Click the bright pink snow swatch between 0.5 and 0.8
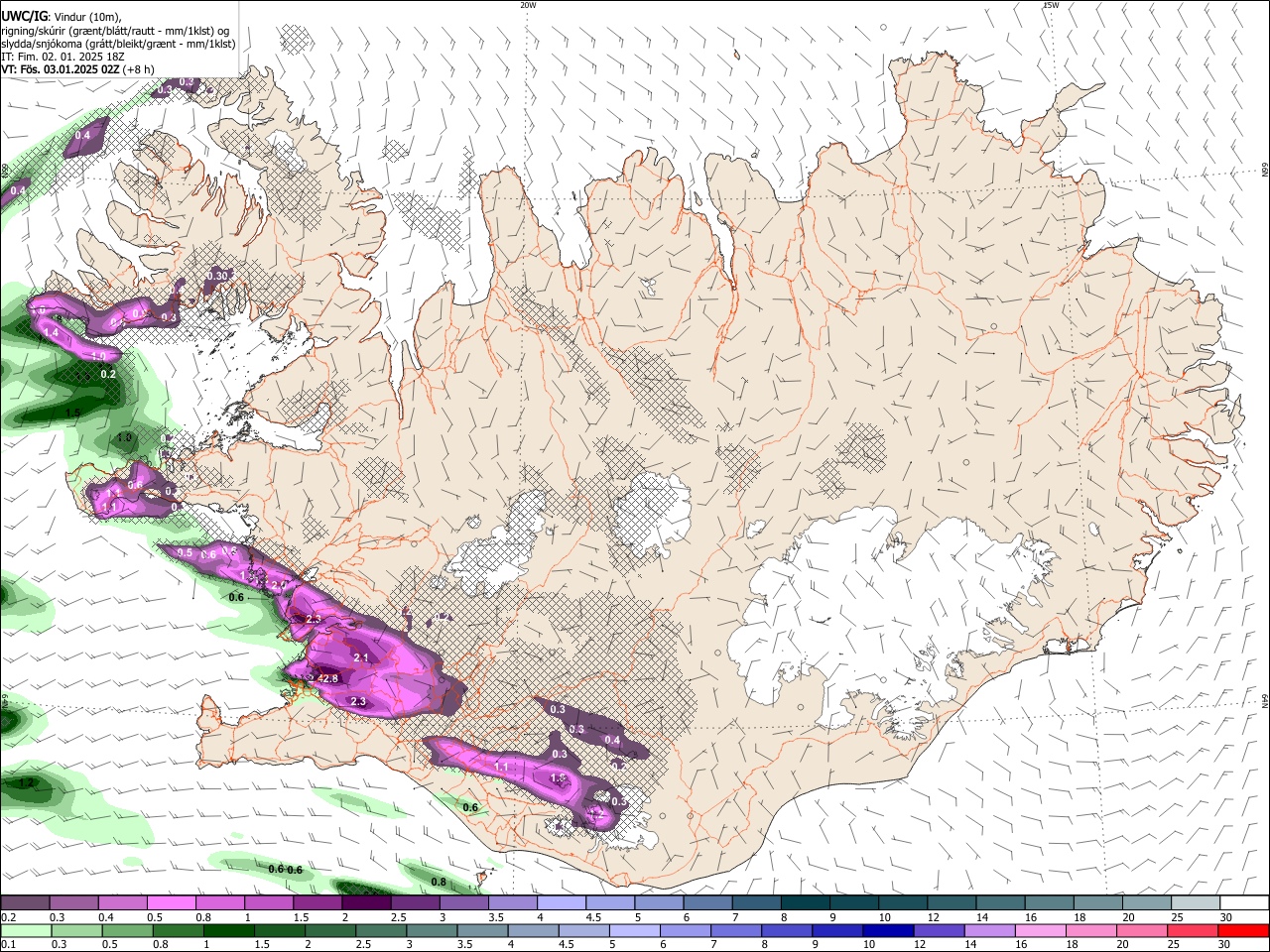Screen dimensions: 1270x952 [x=171, y=903]
